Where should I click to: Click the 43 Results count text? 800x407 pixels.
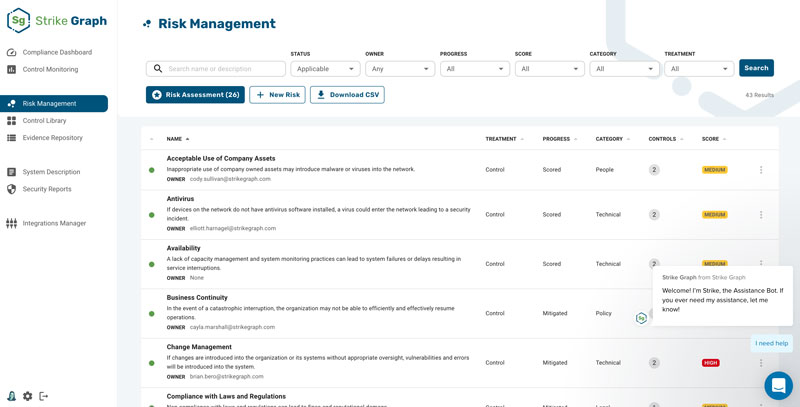tap(759, 95)
